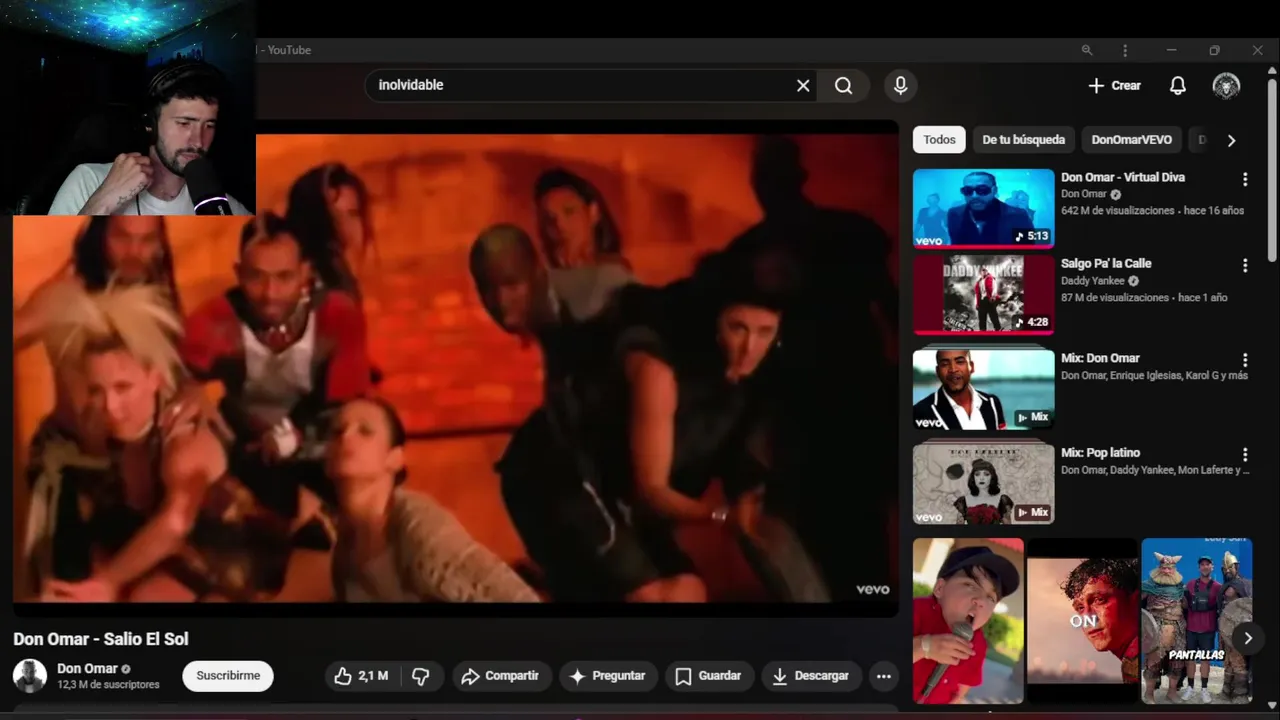Open the Short with boy singing into microphone
The image size is (1280, 720).
pyautogui.click(x=968, y=620)
